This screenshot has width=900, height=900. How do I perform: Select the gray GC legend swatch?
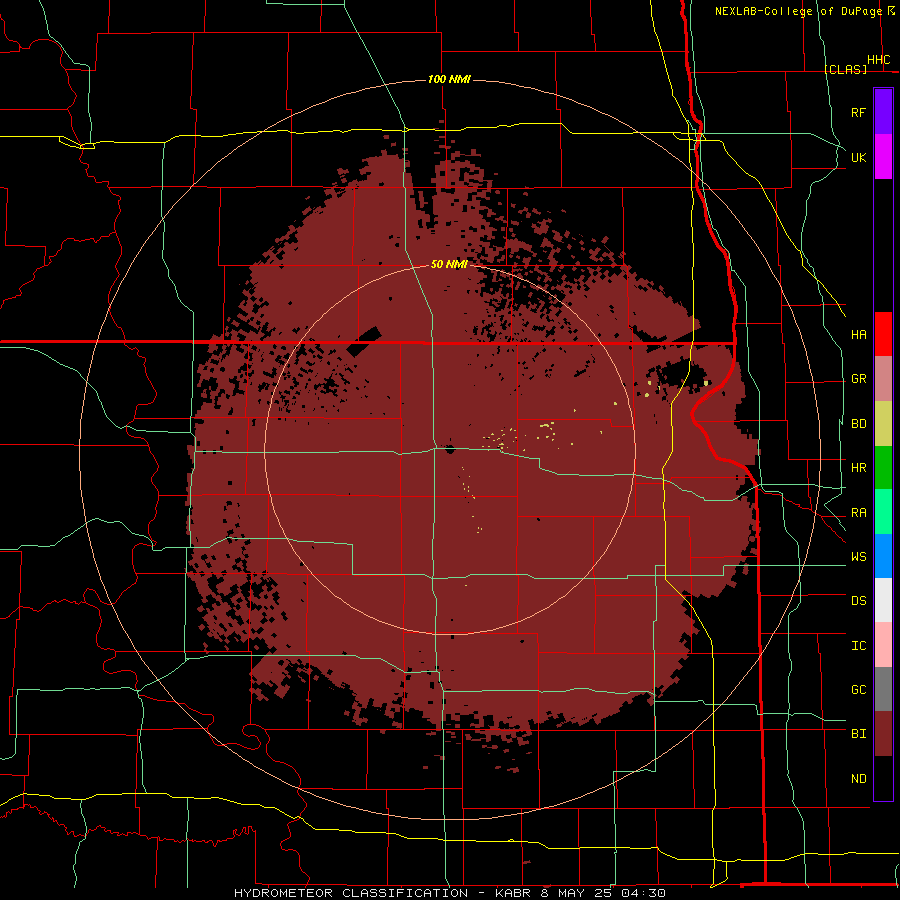click(x=883, y=689)
